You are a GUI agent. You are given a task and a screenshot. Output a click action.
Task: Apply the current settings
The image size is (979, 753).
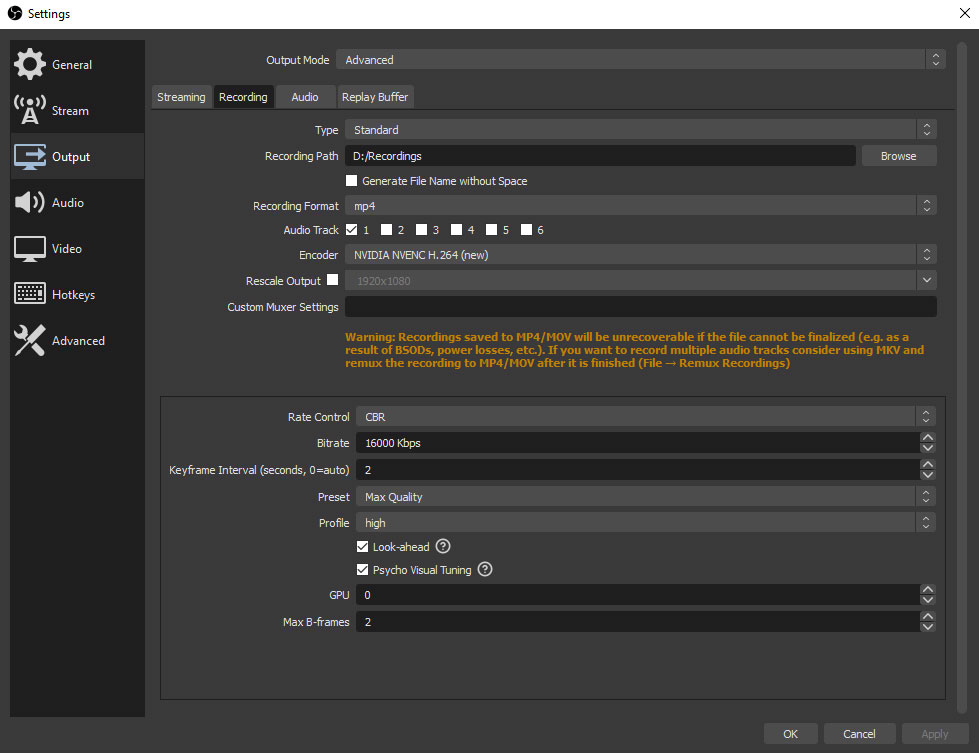pyautogui.click(x=934, y=733)
